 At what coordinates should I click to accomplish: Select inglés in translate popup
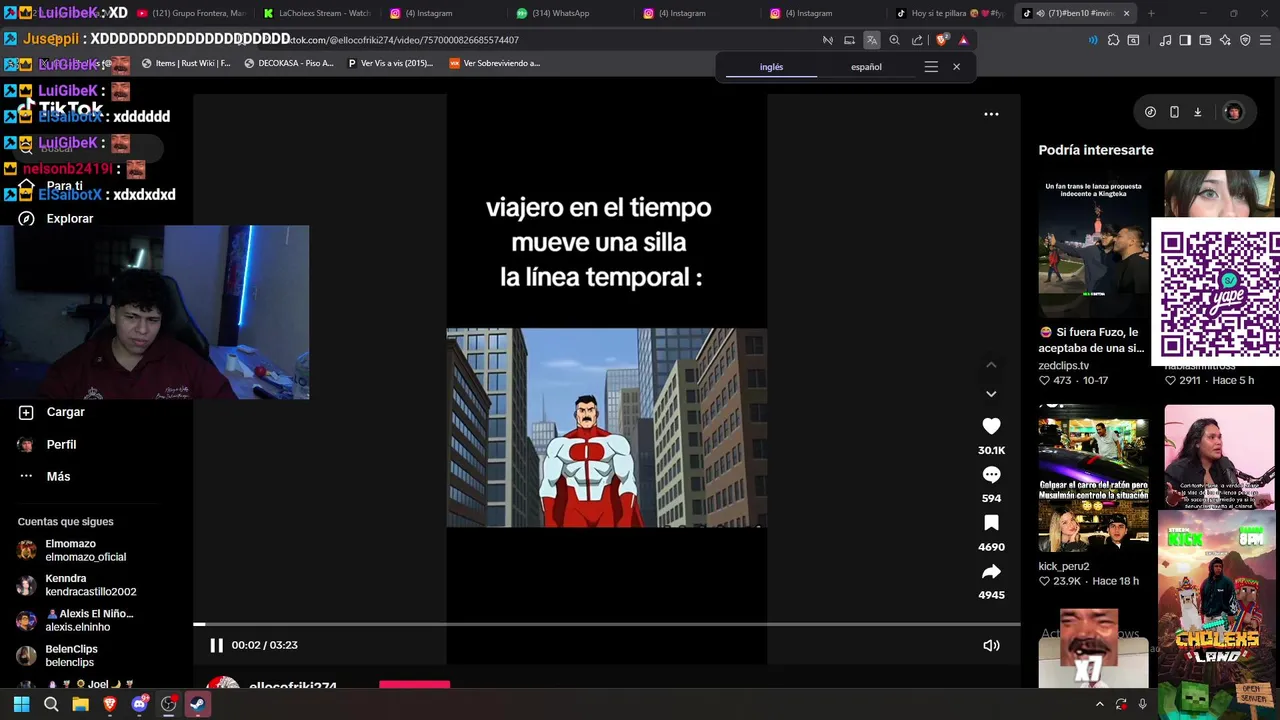click(771, 67)
